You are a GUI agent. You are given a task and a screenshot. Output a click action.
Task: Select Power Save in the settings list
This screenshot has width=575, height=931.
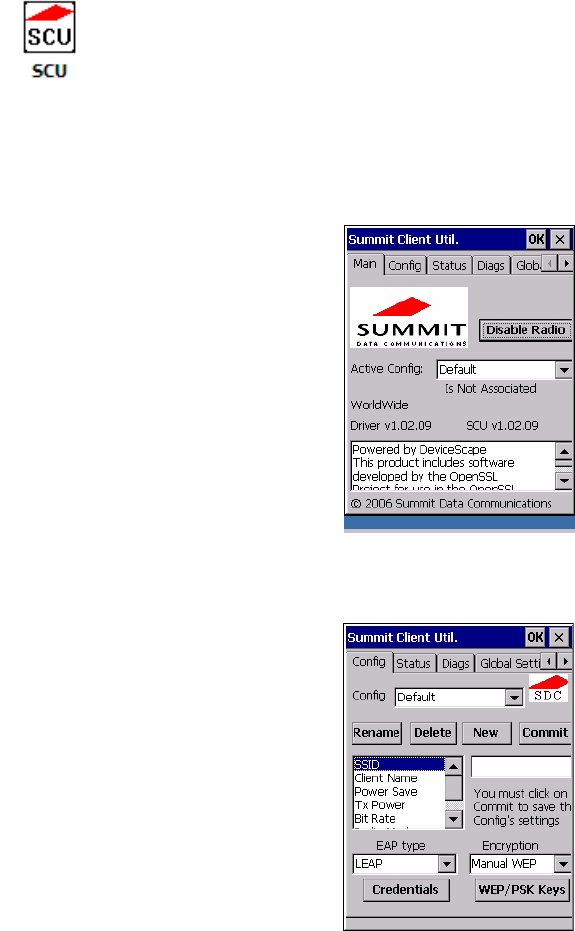(386, 791)
